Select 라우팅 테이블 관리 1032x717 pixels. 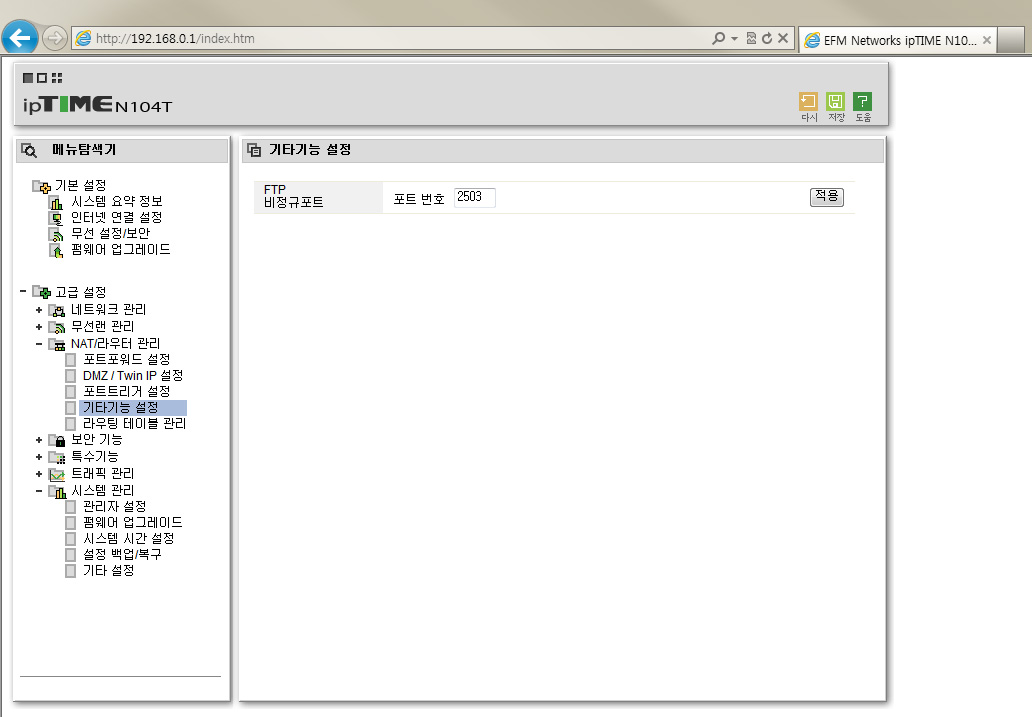click(x=134, y=423)
